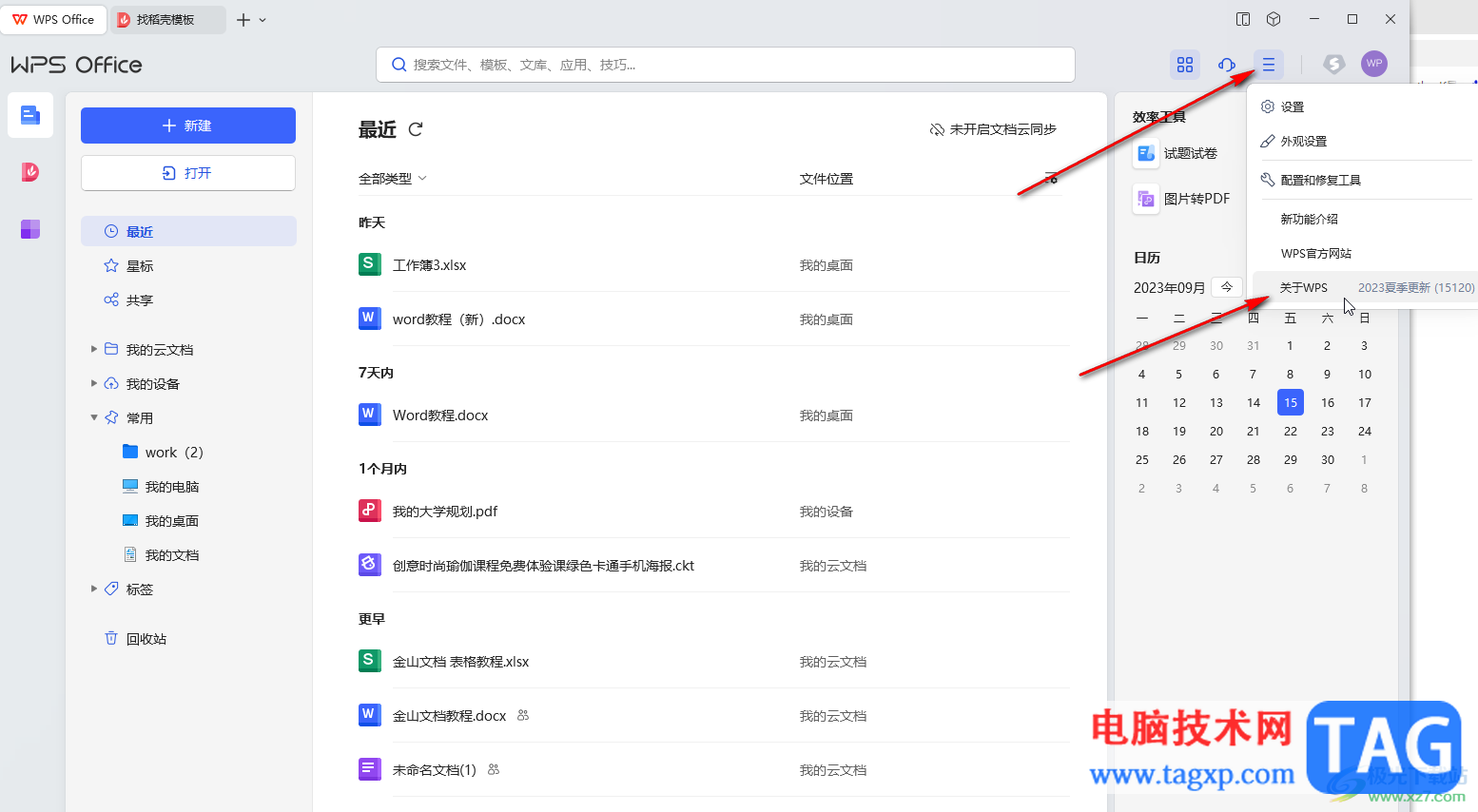Open the customer service headset icon
This screenshot has width=1478, height=812.
click(1227, 65)
